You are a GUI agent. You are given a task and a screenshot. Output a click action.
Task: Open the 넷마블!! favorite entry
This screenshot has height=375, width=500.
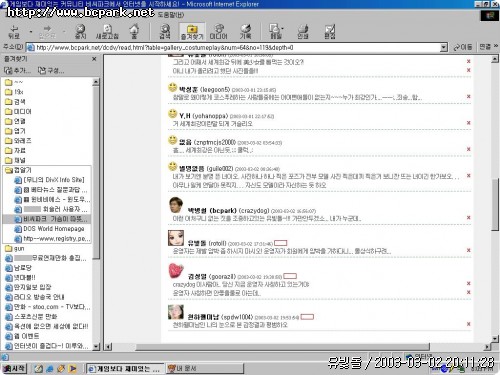[20, 277]
